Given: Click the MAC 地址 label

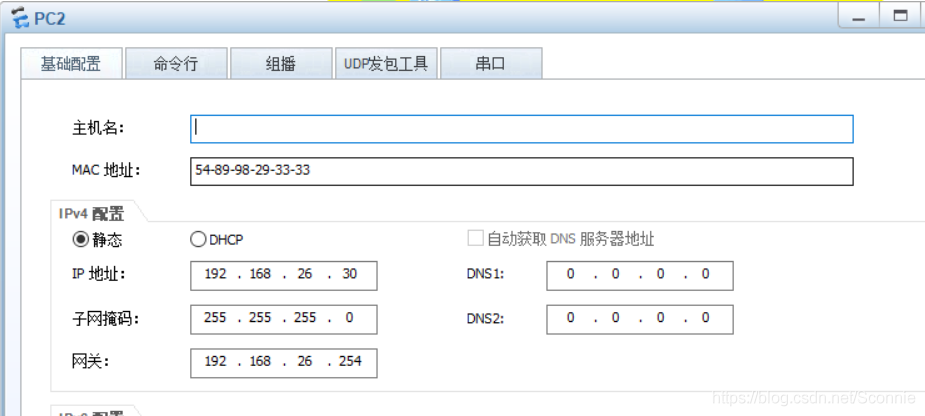Looking at the screenshot, I should pos(106,171).
